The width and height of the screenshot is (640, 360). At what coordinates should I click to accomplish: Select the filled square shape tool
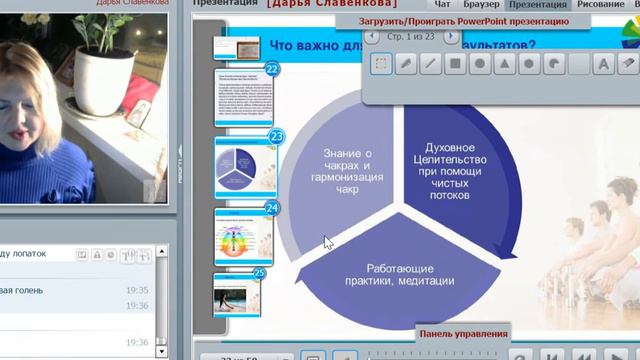point(455,64)
